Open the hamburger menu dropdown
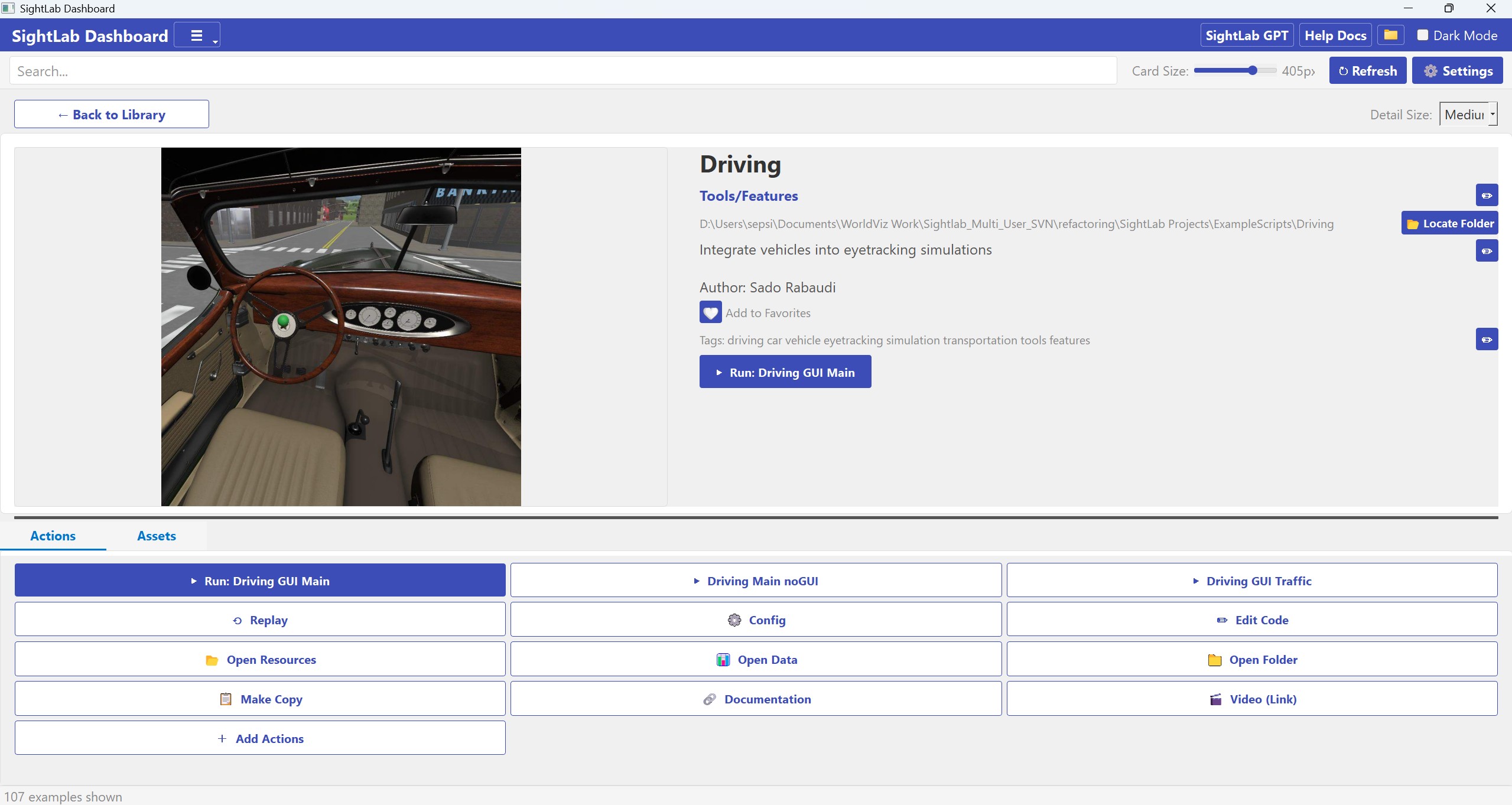Image resolution: width=1512 pixels, height=805 pixels. 197,35
